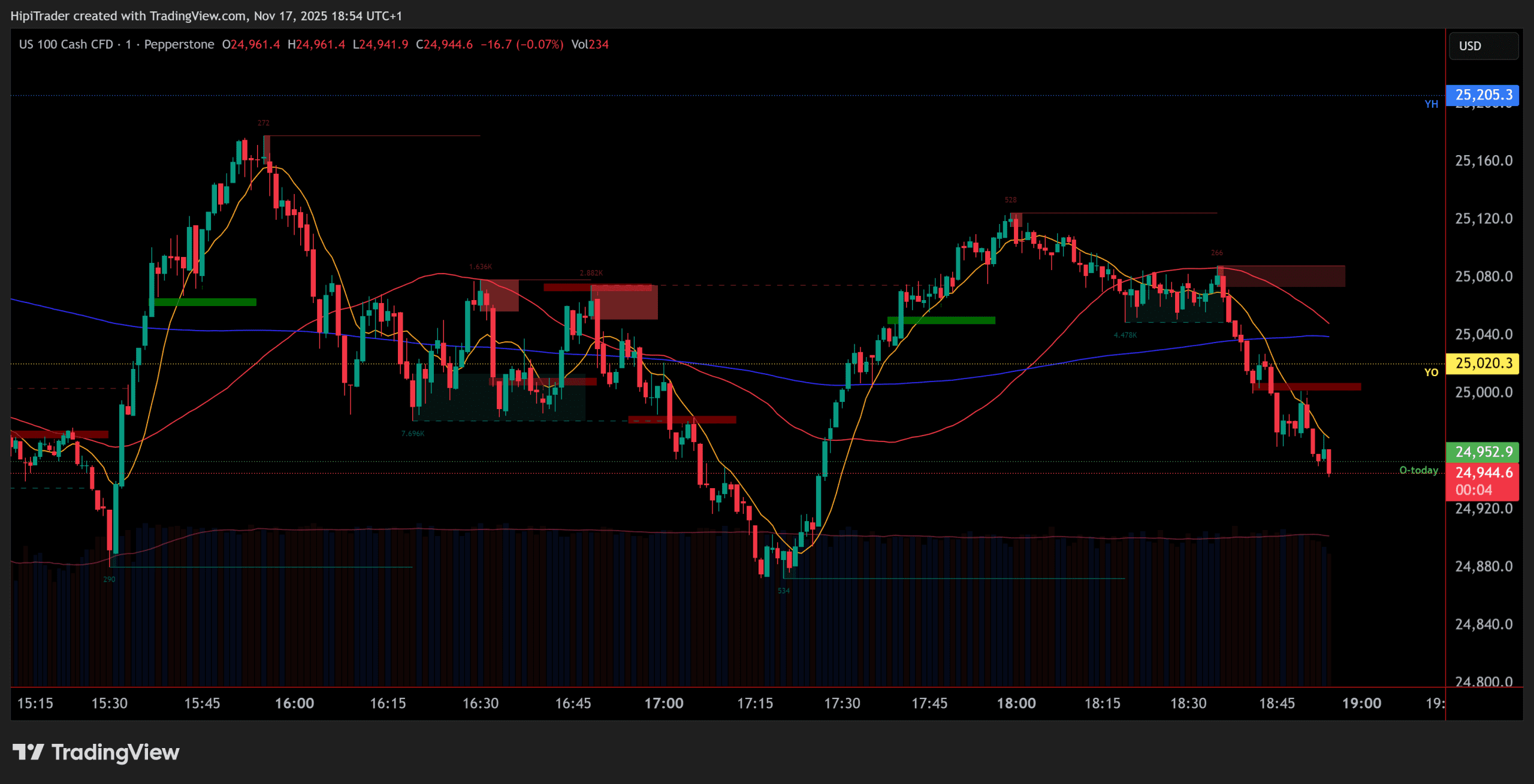Click the 24,880.0 tick on price scale

(x=1484, y=567)
